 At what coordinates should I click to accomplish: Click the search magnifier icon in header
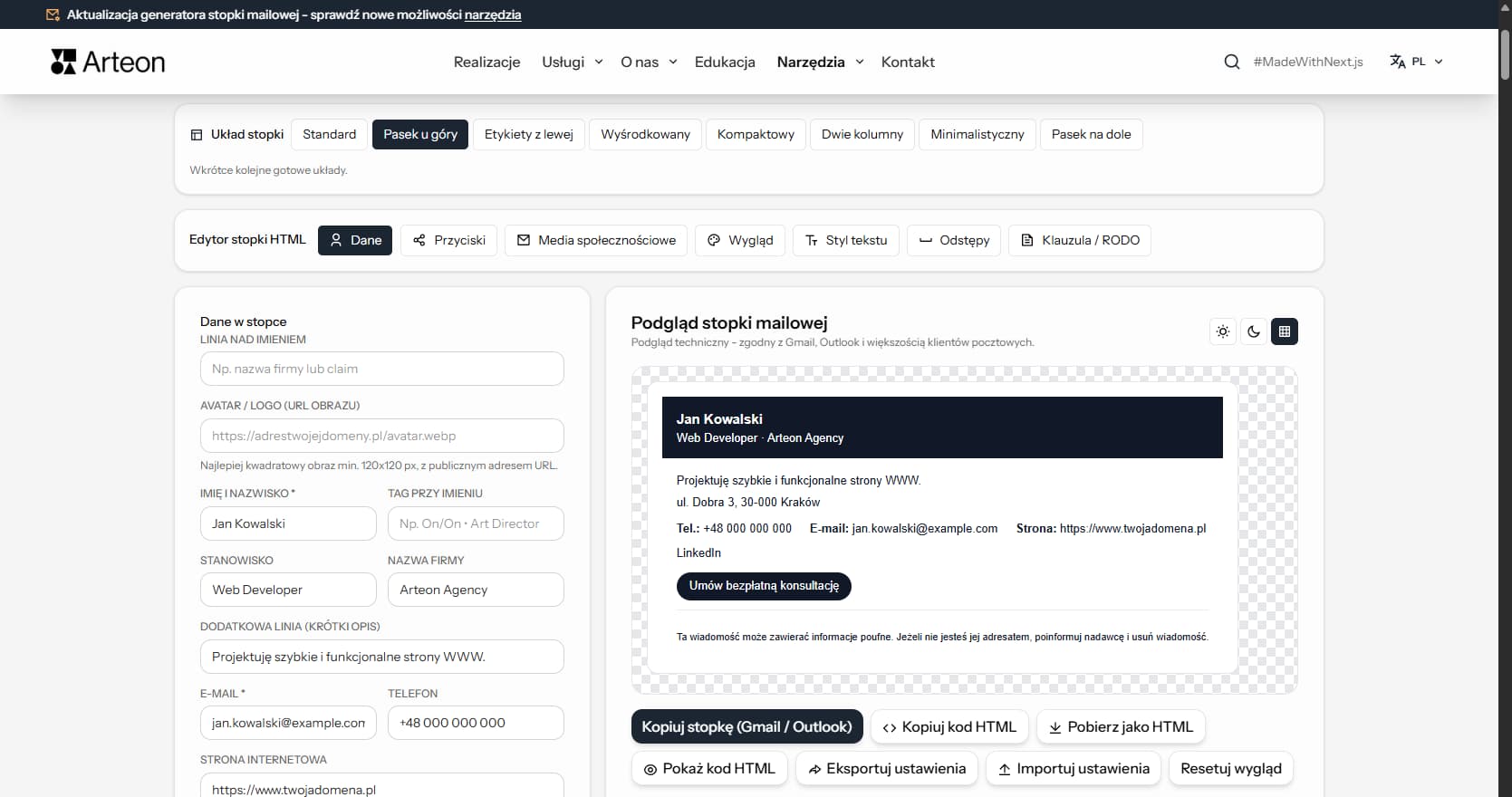pyautogui.click(x=1231, y=62)
